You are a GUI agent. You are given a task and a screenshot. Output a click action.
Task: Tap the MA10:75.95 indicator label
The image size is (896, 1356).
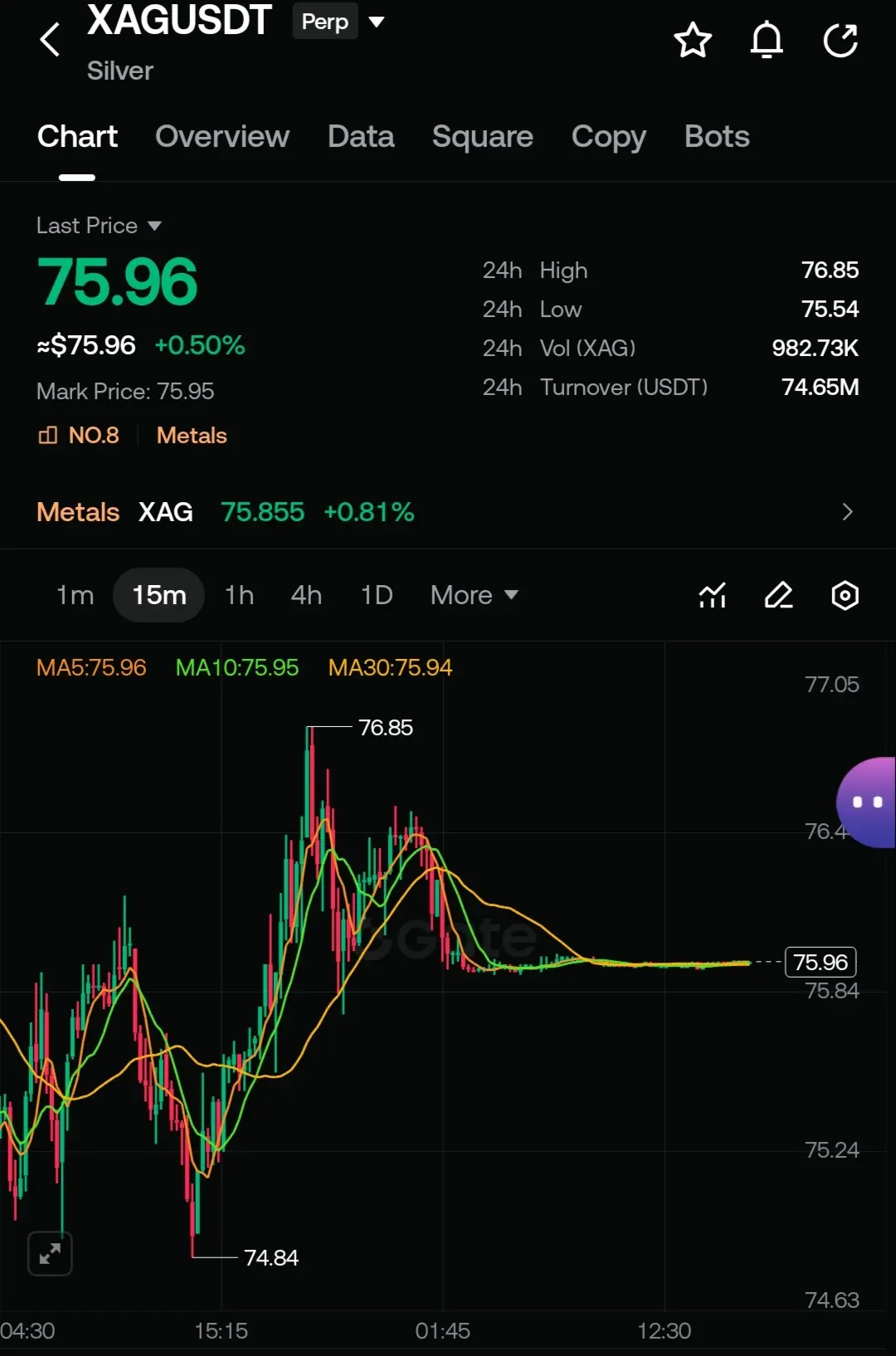click(x=237, y=667)
